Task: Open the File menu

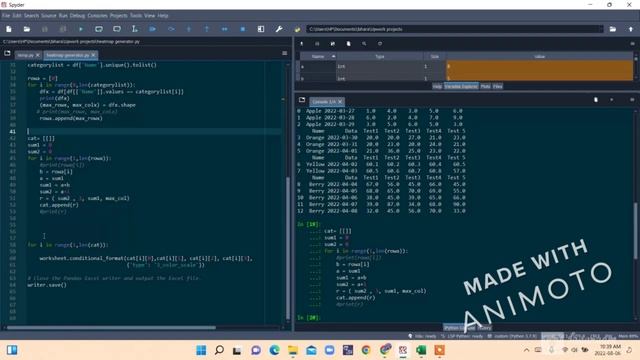Action: (6, 16)
